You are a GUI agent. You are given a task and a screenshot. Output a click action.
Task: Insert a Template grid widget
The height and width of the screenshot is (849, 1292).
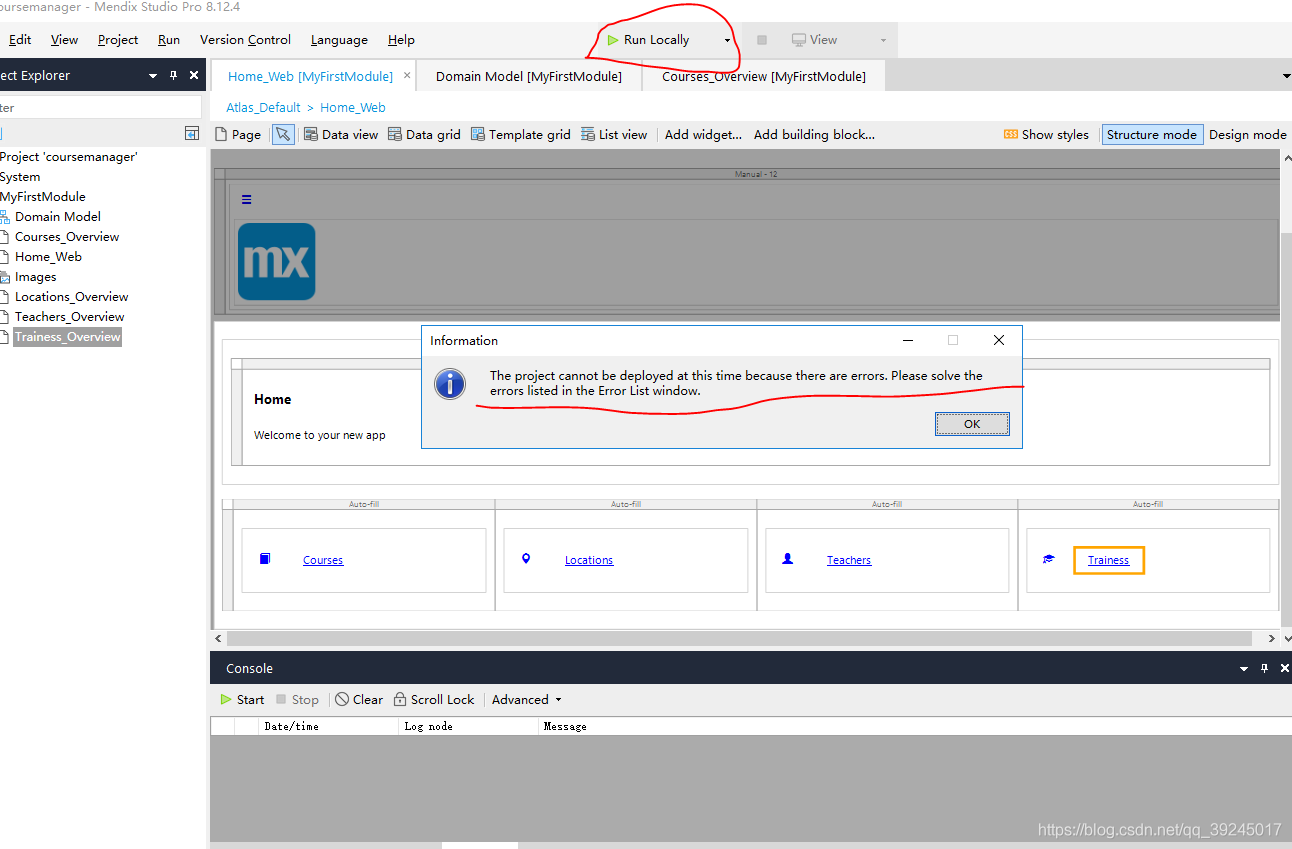520,135
